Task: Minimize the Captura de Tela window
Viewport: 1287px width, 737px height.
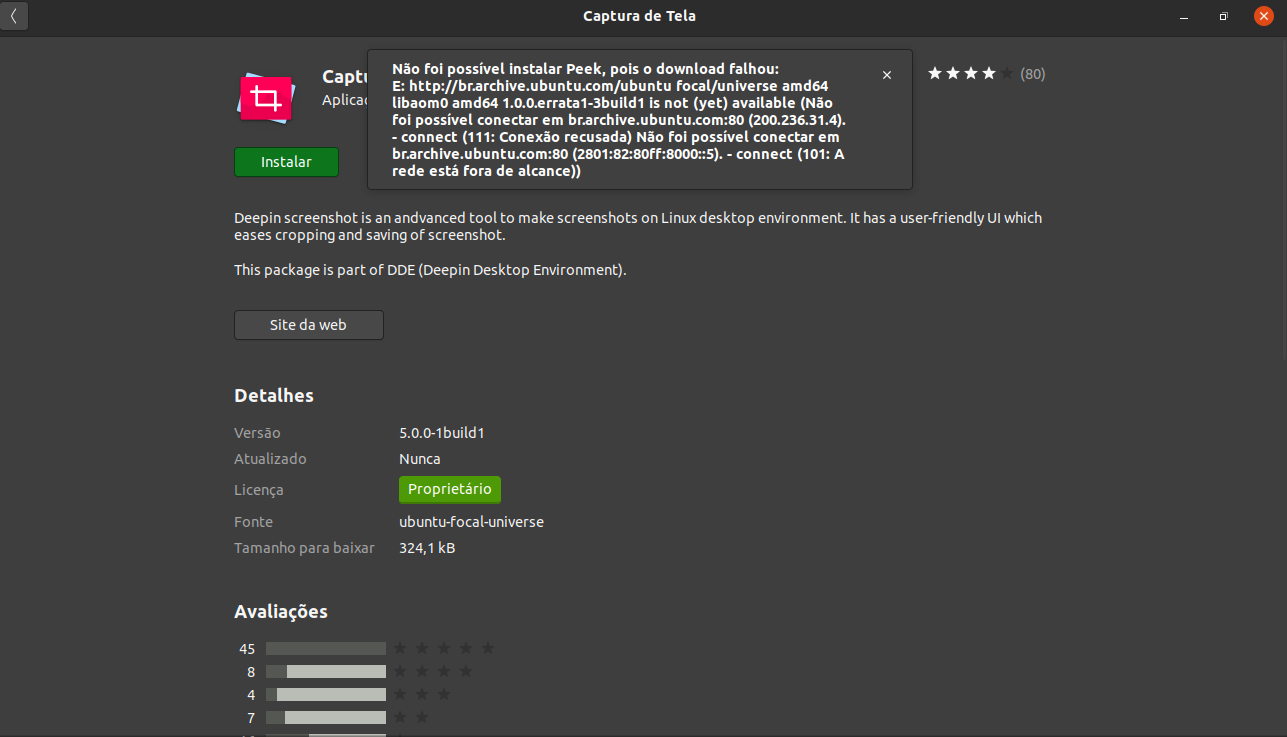Action: 1185,16
